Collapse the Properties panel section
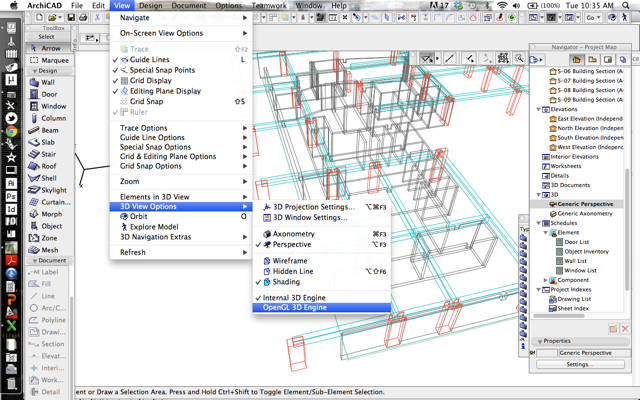 tap(540, 341)
